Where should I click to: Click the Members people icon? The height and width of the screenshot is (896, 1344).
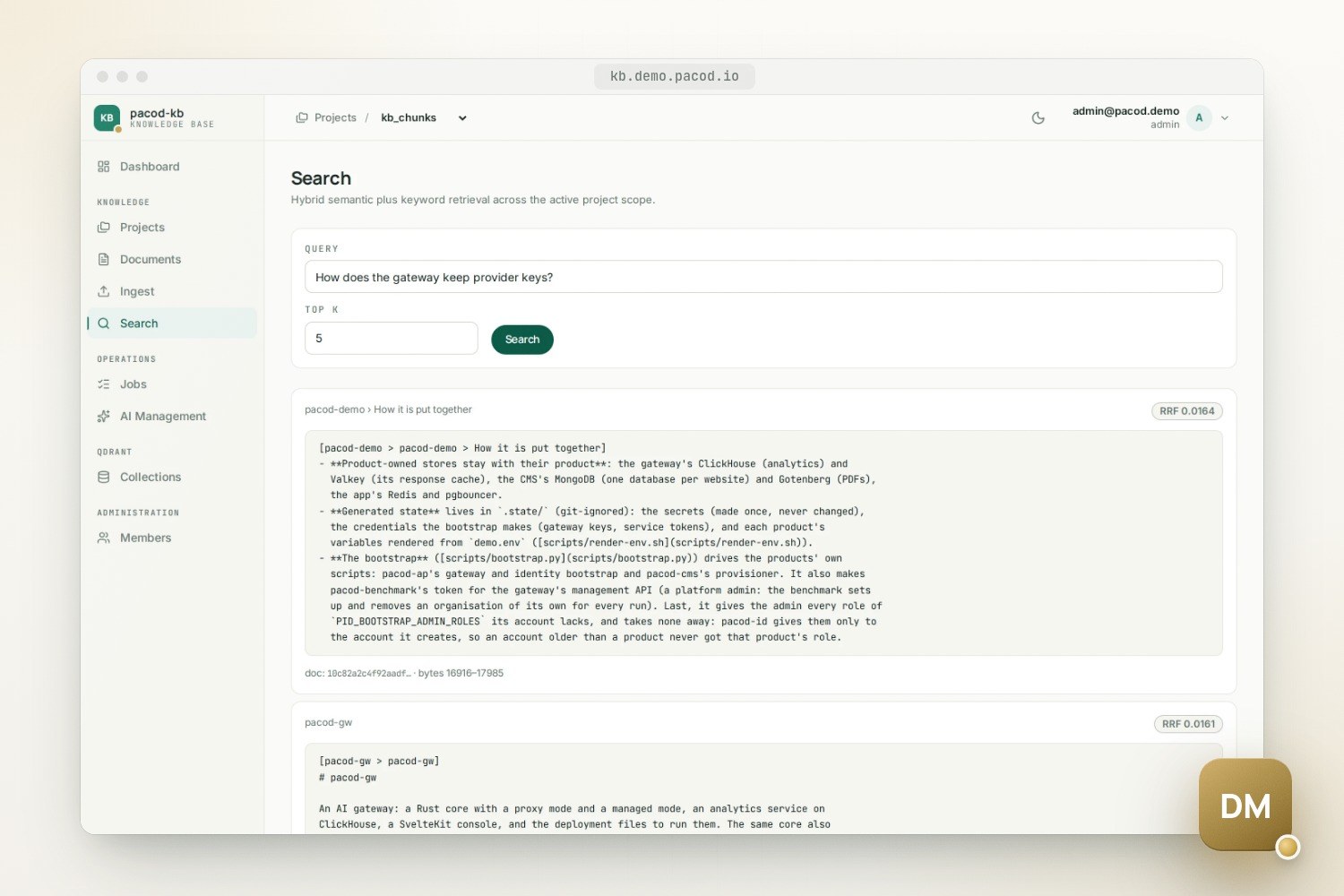click(104, 538)
